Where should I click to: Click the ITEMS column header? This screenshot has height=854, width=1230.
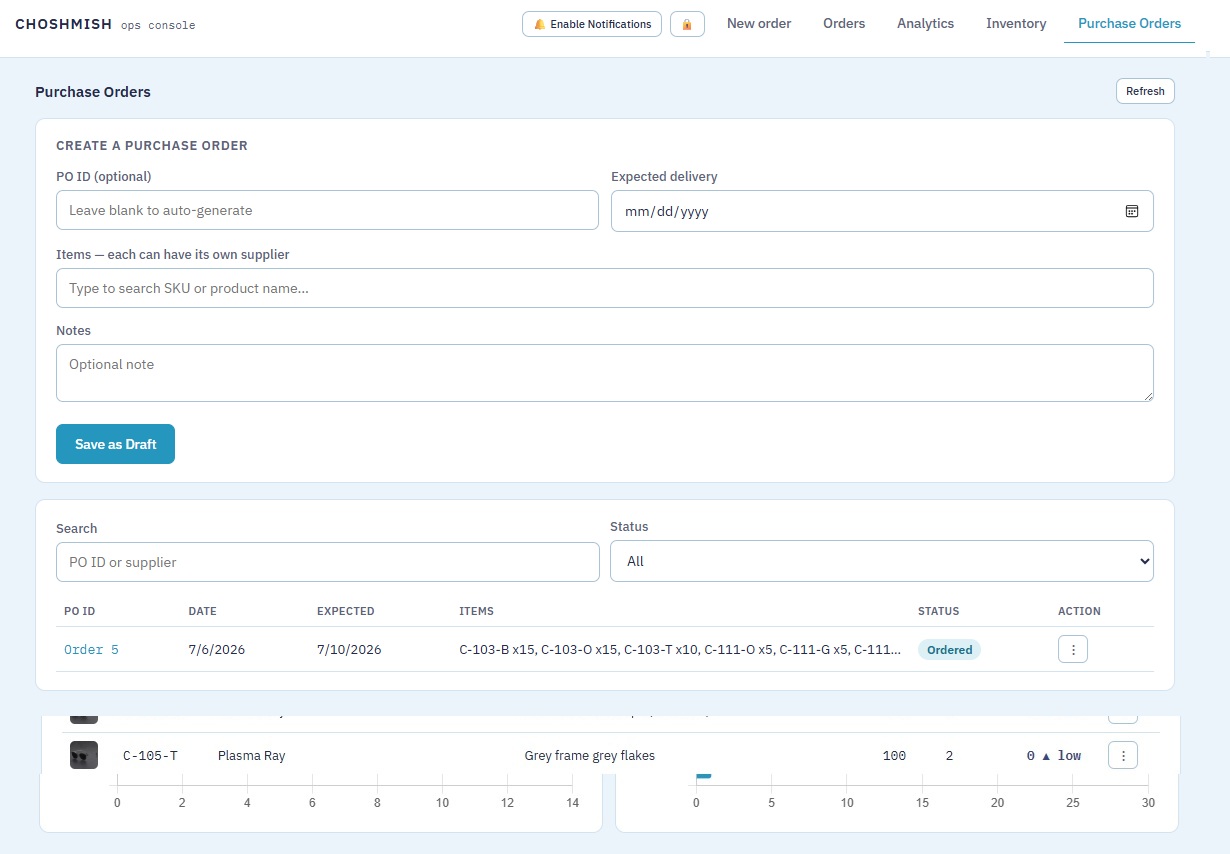tap(476, 611)
